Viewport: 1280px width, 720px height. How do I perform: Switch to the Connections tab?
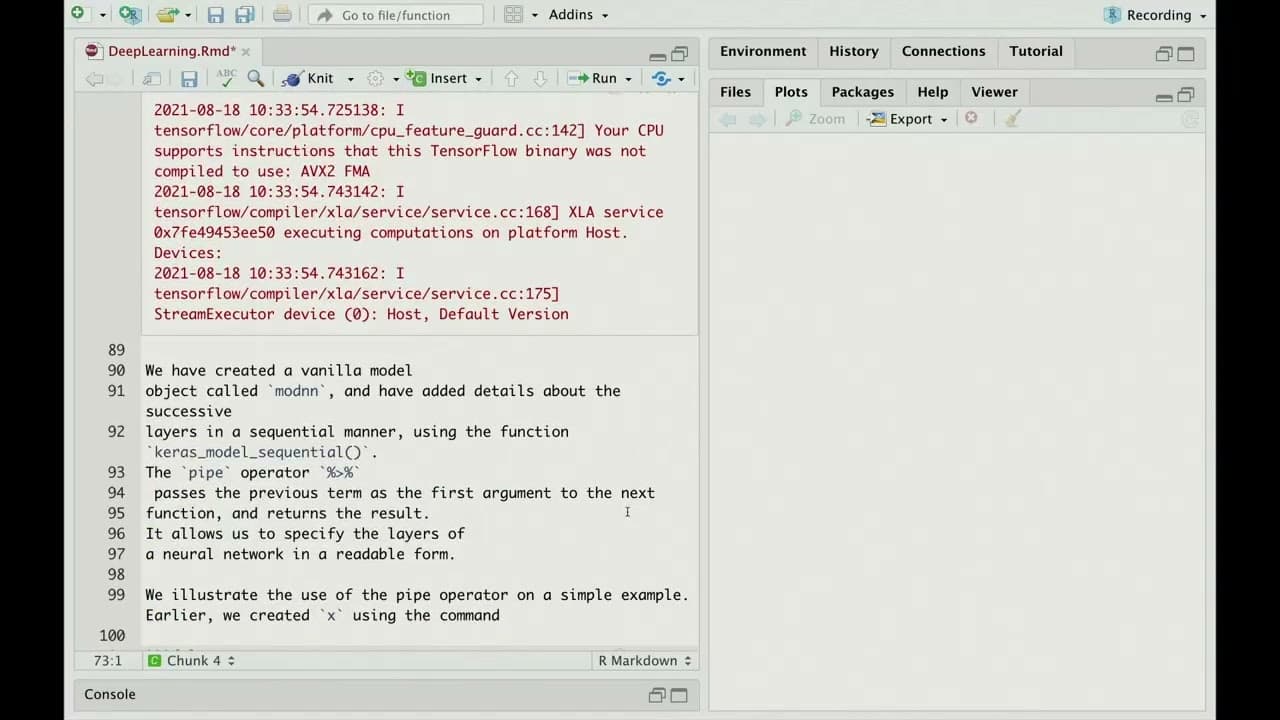click(943, 51)
